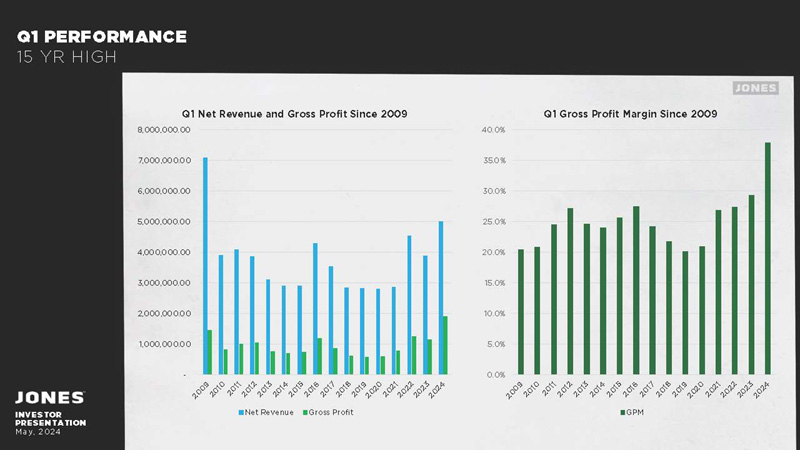
Task: Click the 1,000,000.00 axis label
Action: (164, 344)
